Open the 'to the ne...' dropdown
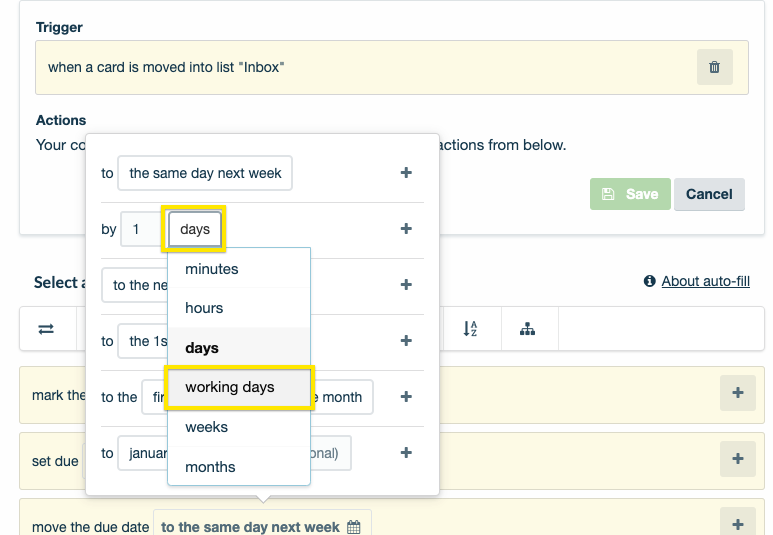Image resolution: width=773 pixels, height=535 pixels. [x=135, y=285]
